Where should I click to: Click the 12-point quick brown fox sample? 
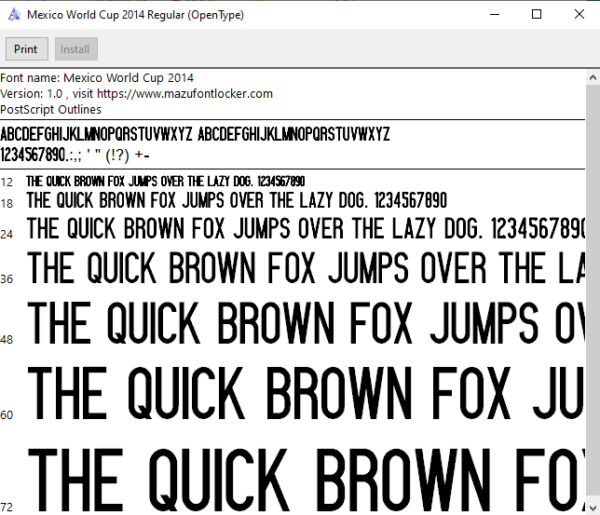[x=166, y=181]
